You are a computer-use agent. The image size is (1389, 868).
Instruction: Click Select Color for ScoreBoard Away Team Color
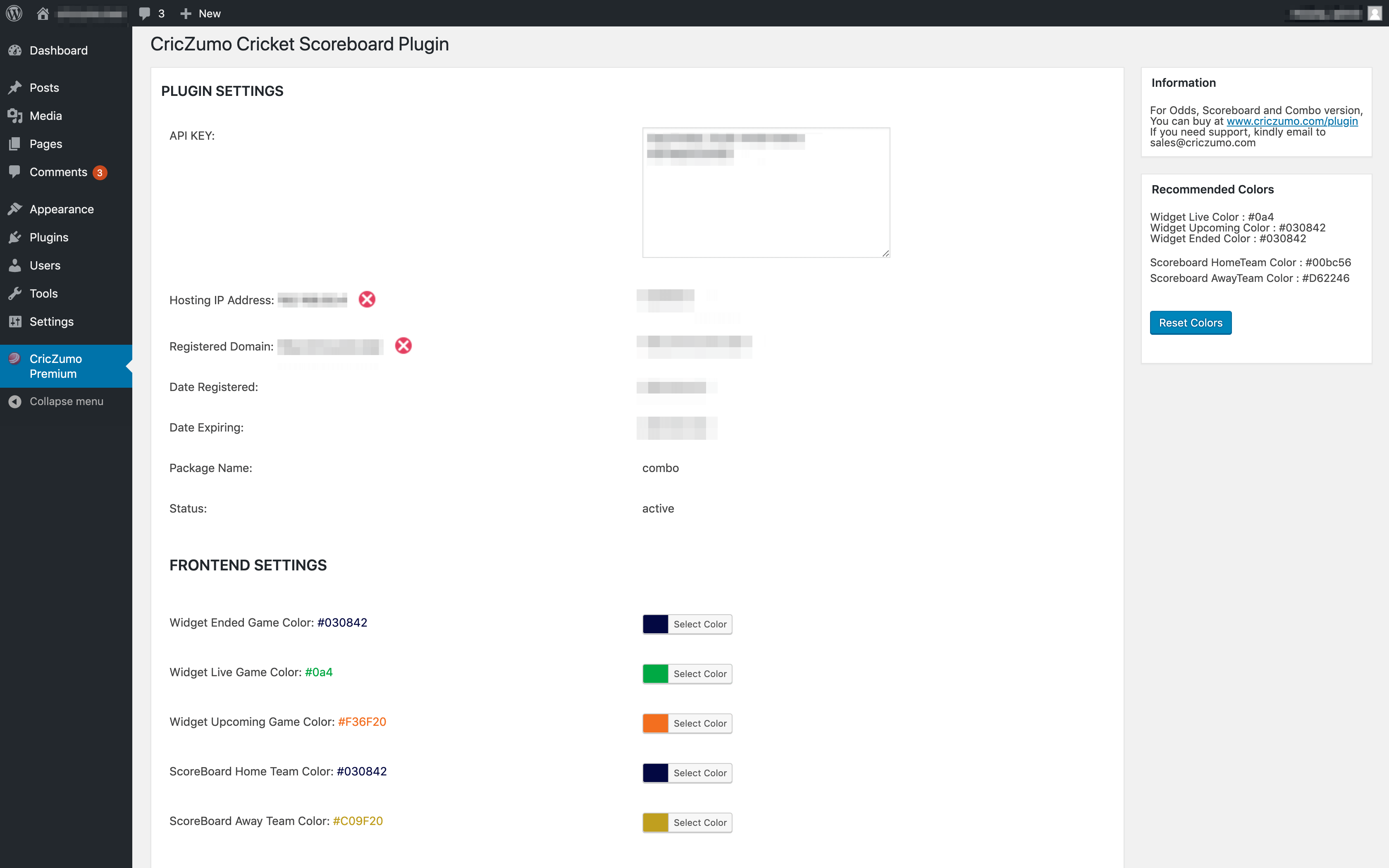tap(699, 823)
